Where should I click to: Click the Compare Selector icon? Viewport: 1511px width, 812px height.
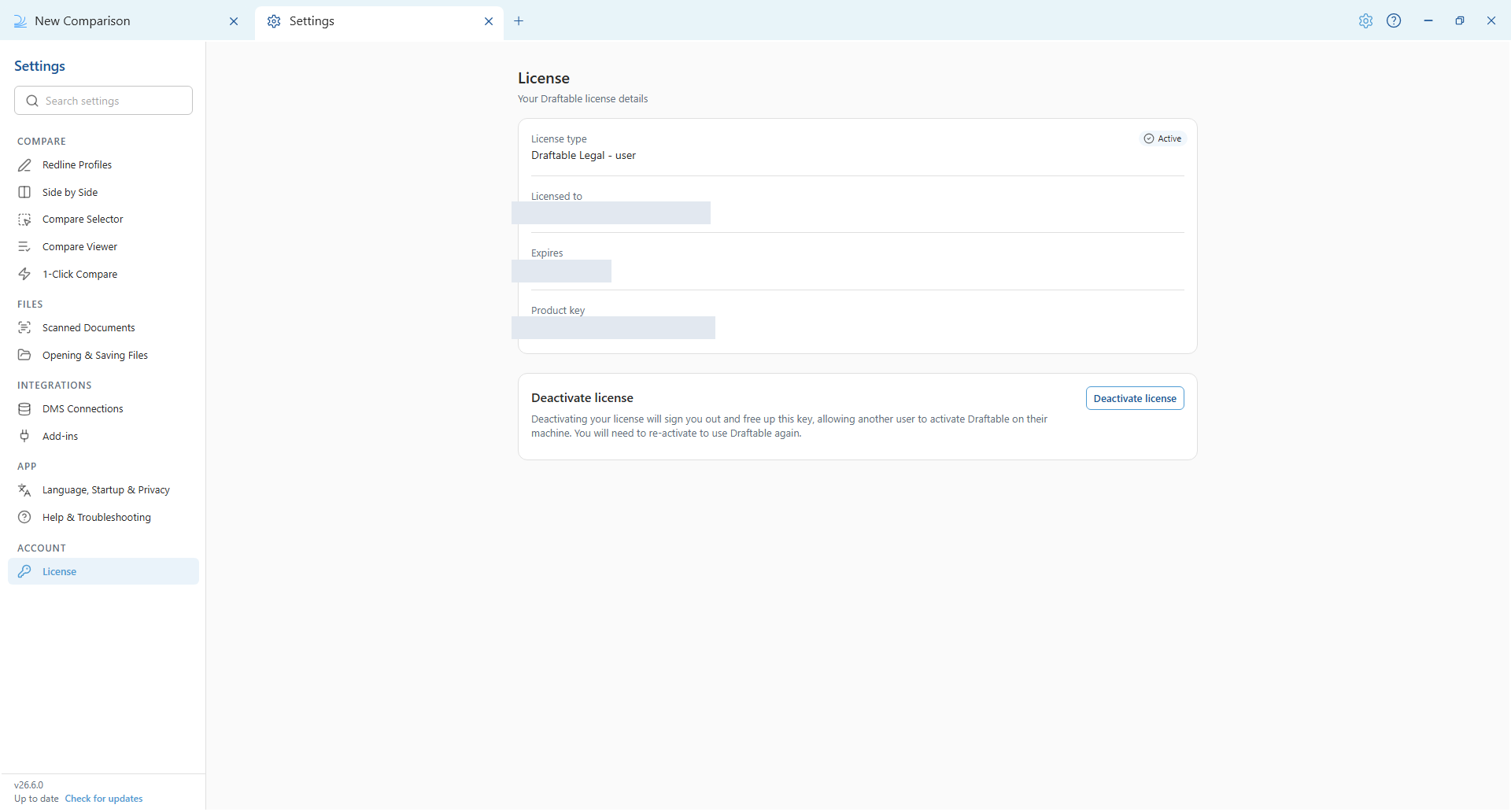[24, 220]
